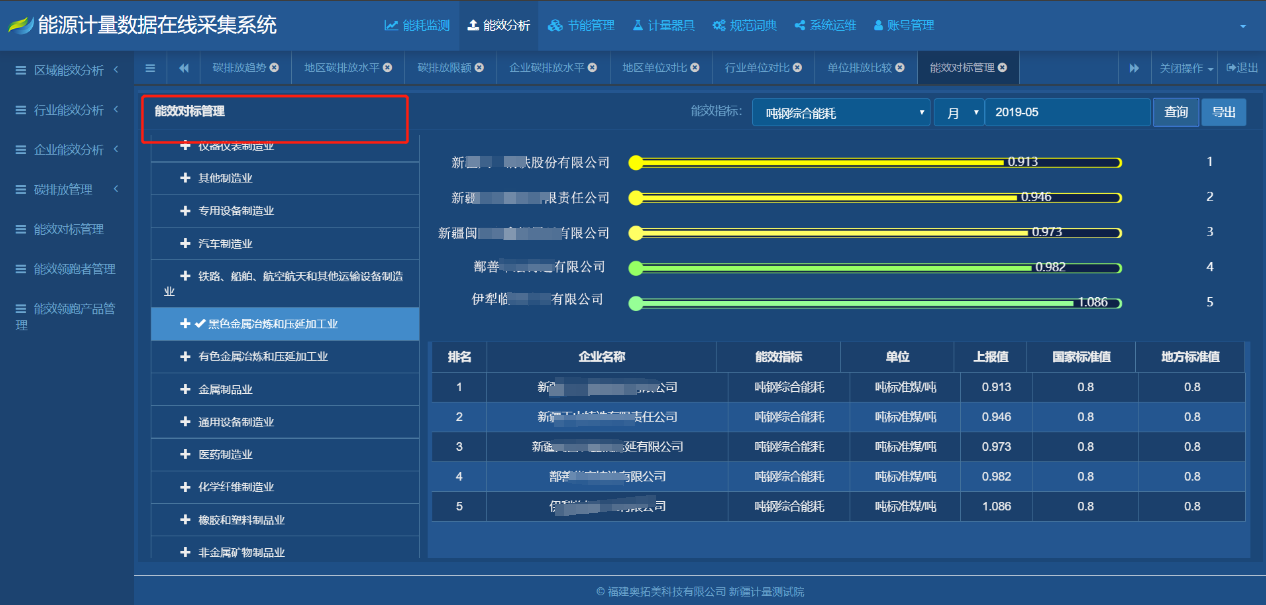Image resolution: width=1266 pixels, height=605 pixels.
Task: Click the hamburger menu icon left of tabs
Action: tap(150, 68)
